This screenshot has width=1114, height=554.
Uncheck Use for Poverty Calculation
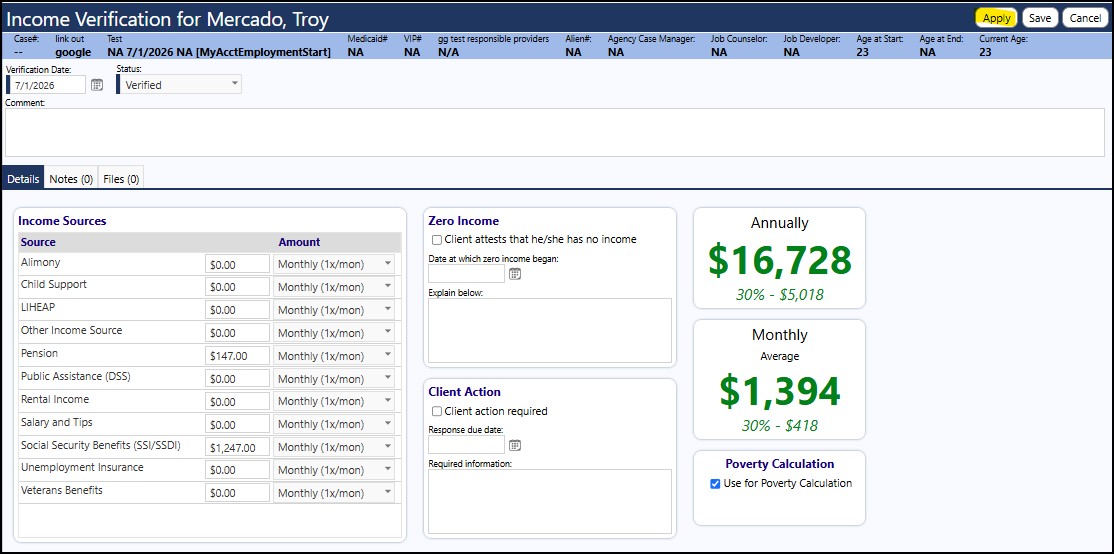(x=715, y=484)
